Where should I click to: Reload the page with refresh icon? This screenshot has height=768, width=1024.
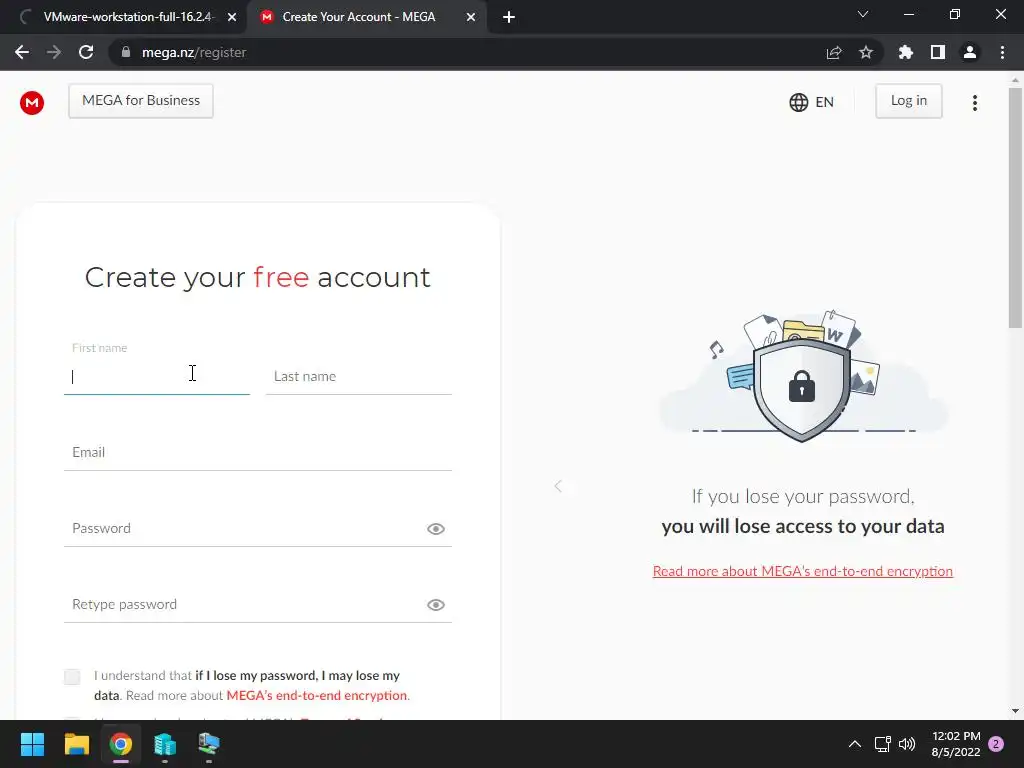[x=86, y=52]
